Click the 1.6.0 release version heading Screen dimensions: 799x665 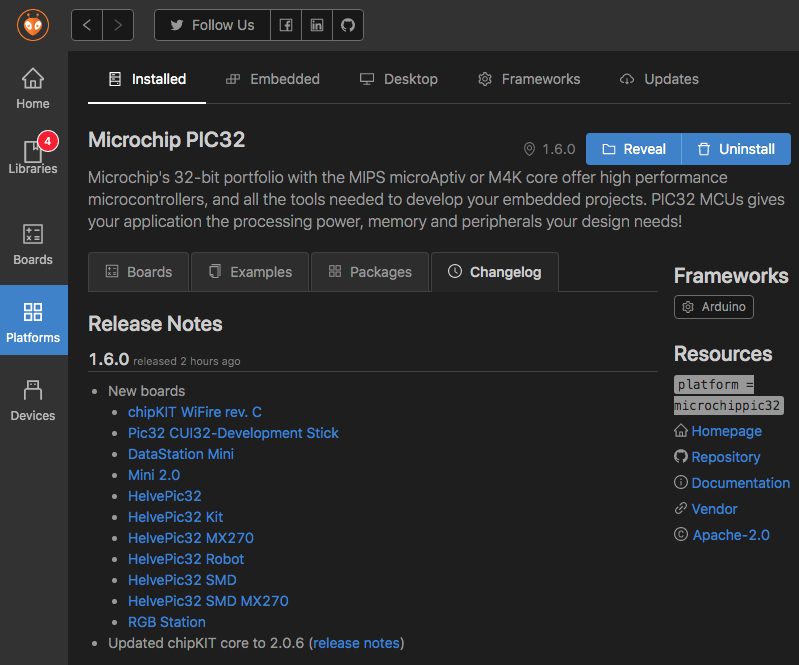click(x=109, y=359)
